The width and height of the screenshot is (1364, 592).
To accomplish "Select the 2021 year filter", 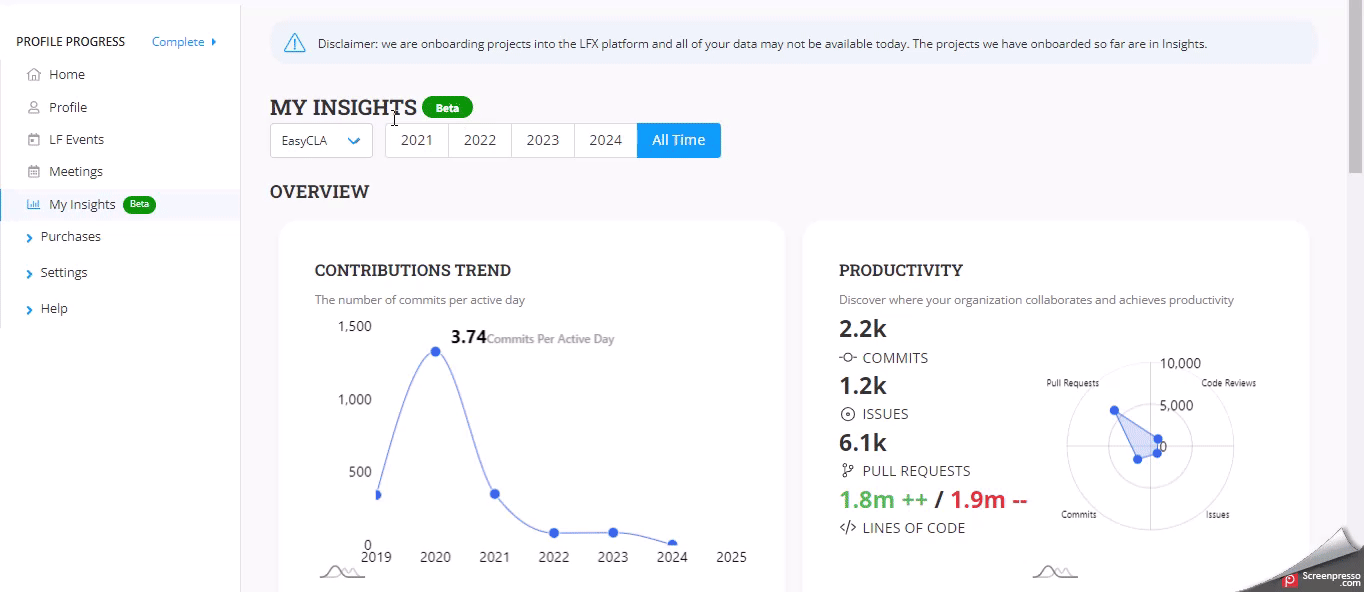I will coord(416,141).
